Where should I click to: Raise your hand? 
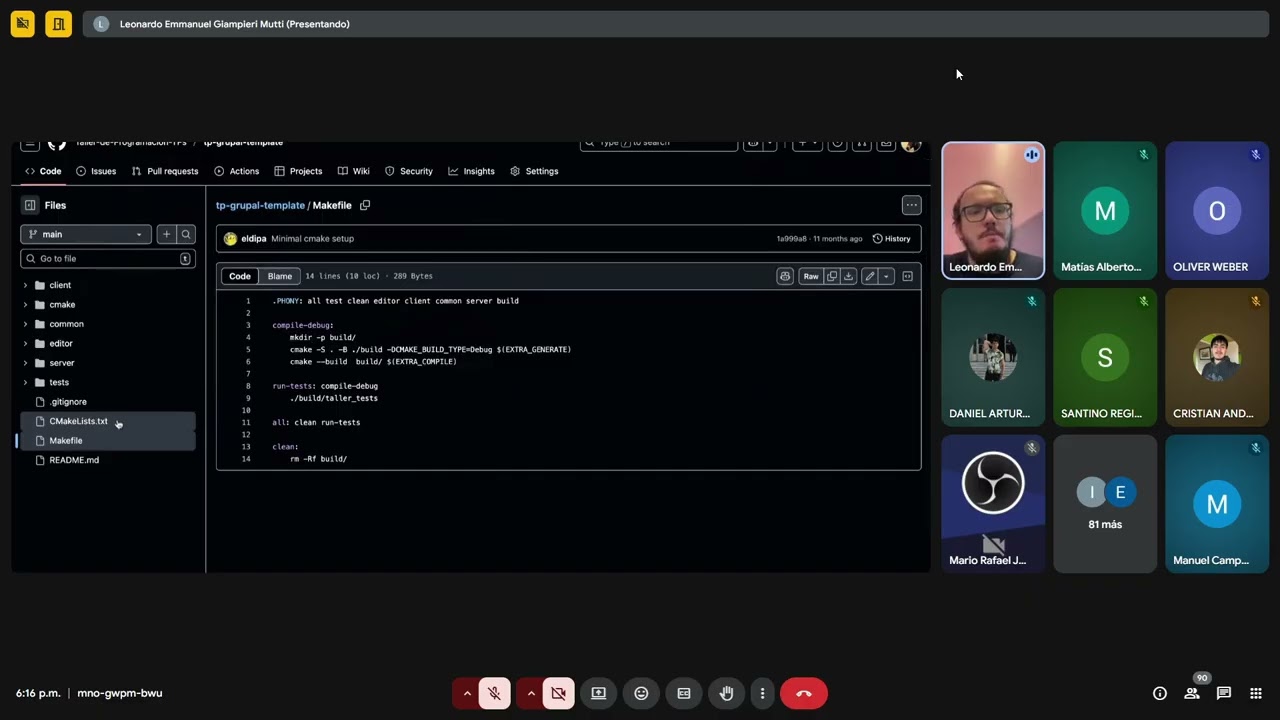pos(727,693)
